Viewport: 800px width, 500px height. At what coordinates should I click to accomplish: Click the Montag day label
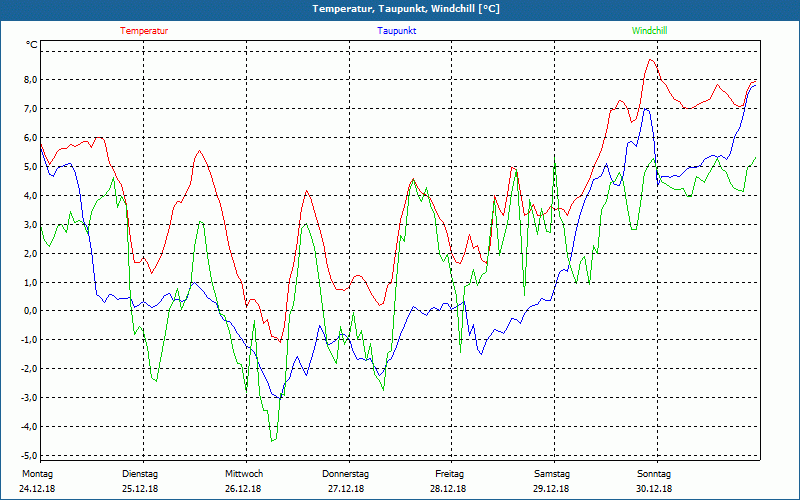pos(37,474)
